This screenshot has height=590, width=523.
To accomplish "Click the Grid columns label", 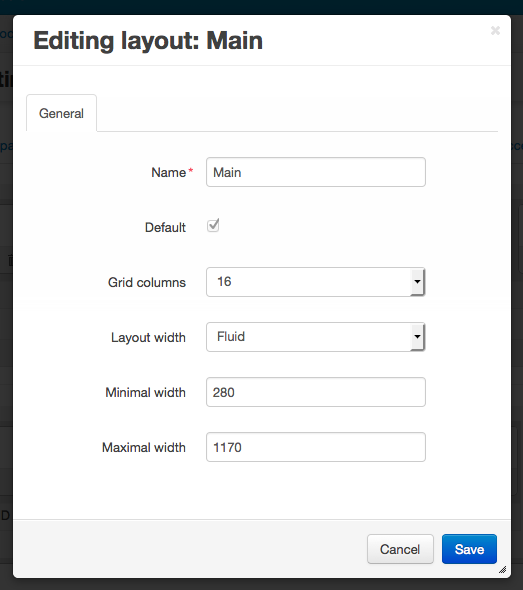I will click(x=147, y=282).
